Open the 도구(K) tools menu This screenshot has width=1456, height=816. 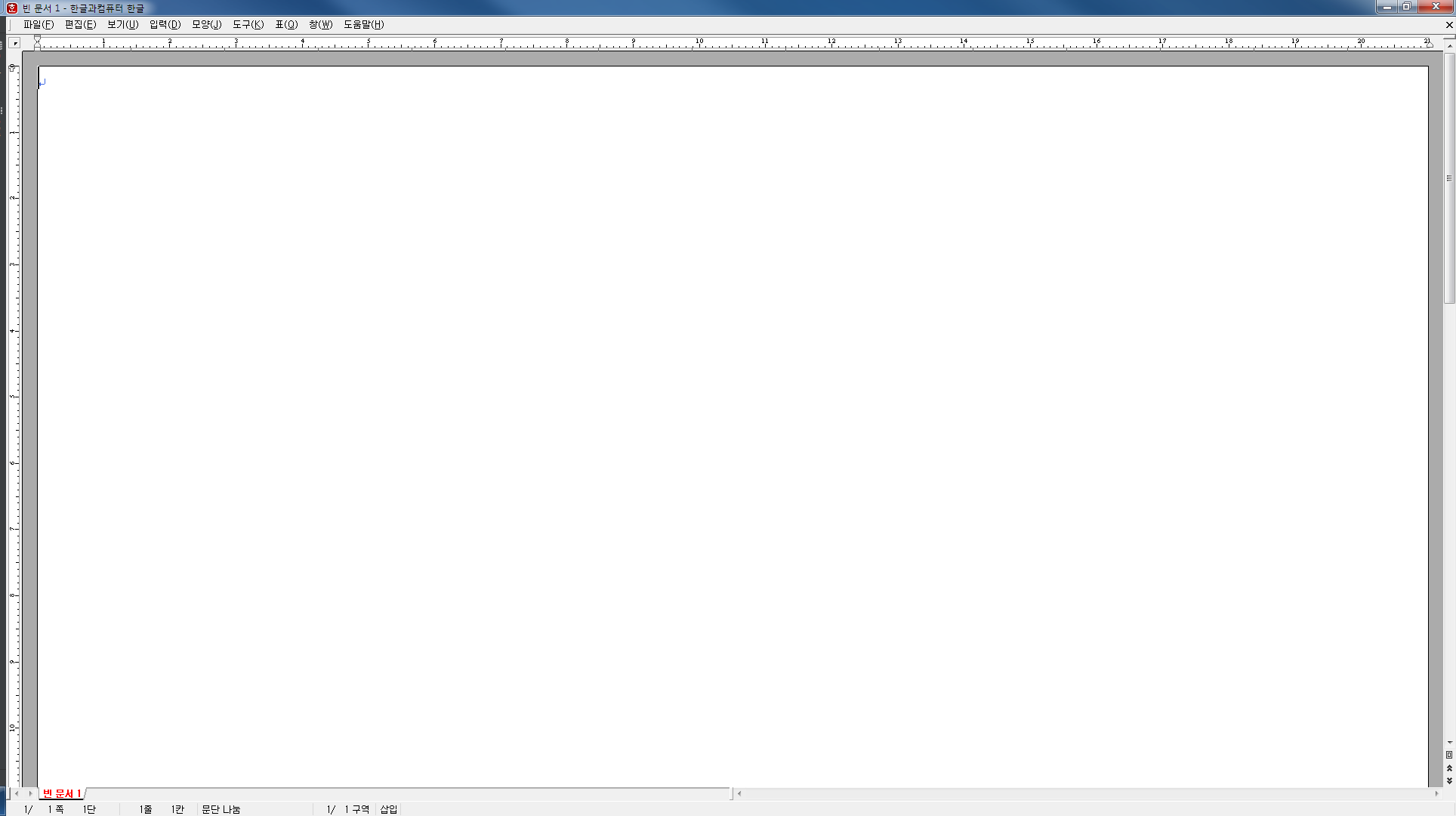[248, 24]
